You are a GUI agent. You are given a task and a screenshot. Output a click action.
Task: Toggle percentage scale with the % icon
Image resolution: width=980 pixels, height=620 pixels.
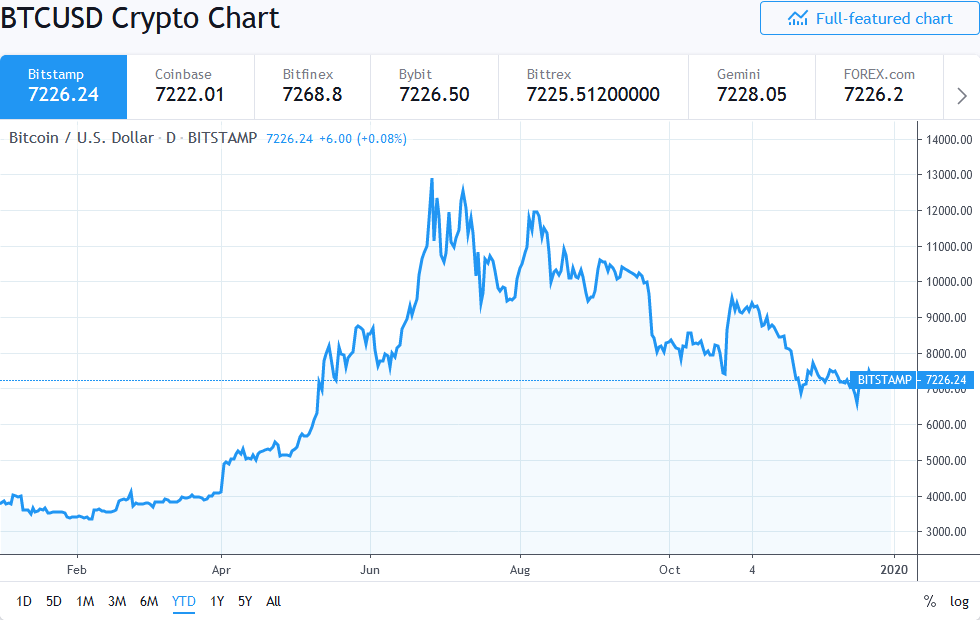pyautogui.click(x=928, y=601)
